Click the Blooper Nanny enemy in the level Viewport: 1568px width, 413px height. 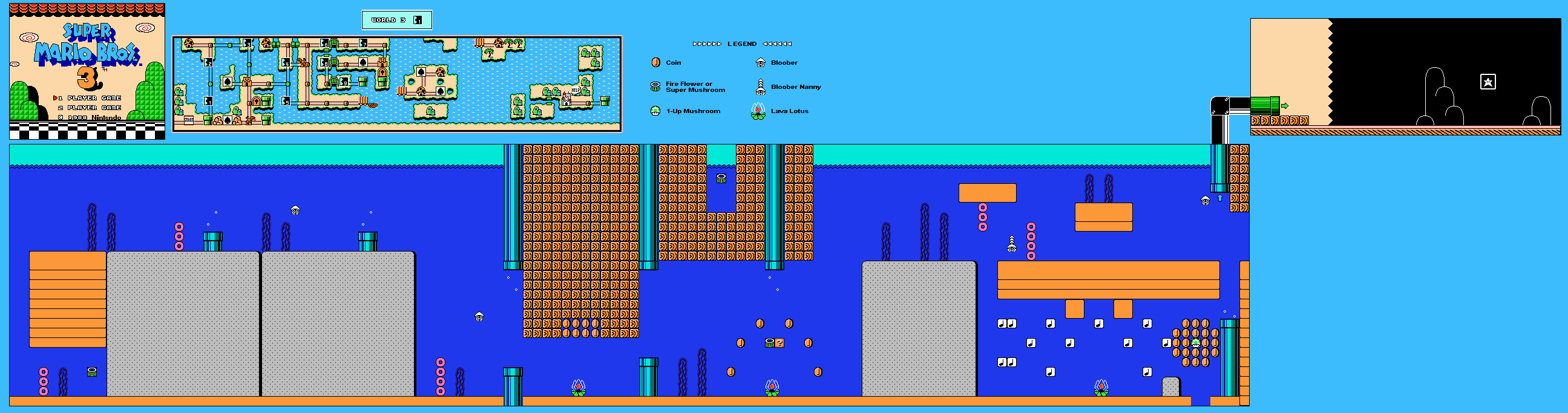[x=1012, y=244]
